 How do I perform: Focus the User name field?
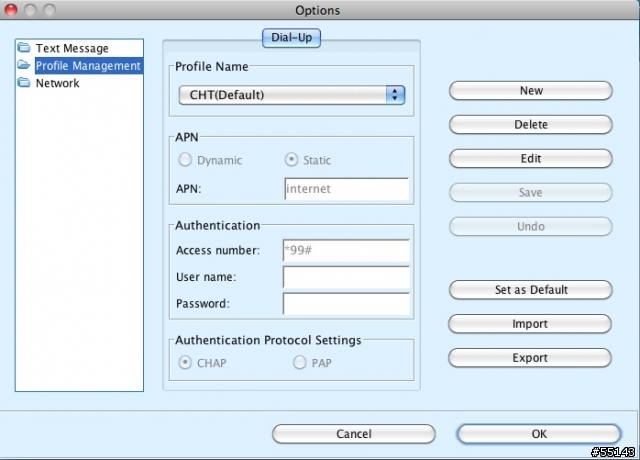point(346,277)
